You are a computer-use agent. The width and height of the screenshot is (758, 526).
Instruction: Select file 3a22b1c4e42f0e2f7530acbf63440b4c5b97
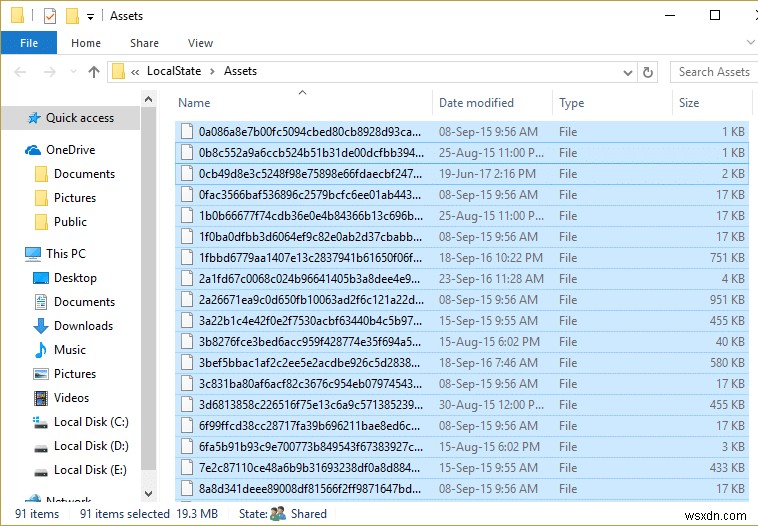pyautogui.click(x=462, y=321)
